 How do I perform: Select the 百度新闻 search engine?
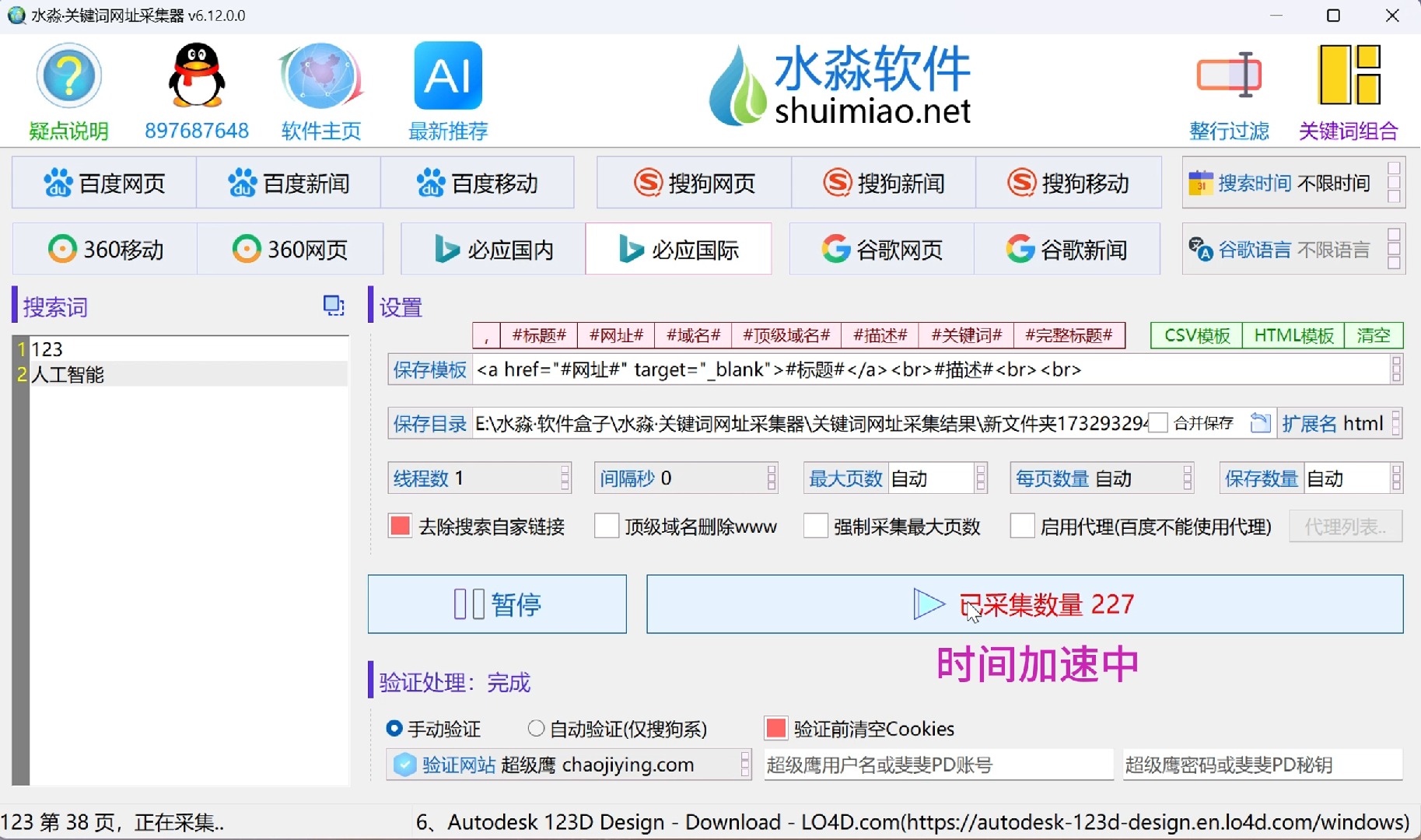click(x=289, y=183)
